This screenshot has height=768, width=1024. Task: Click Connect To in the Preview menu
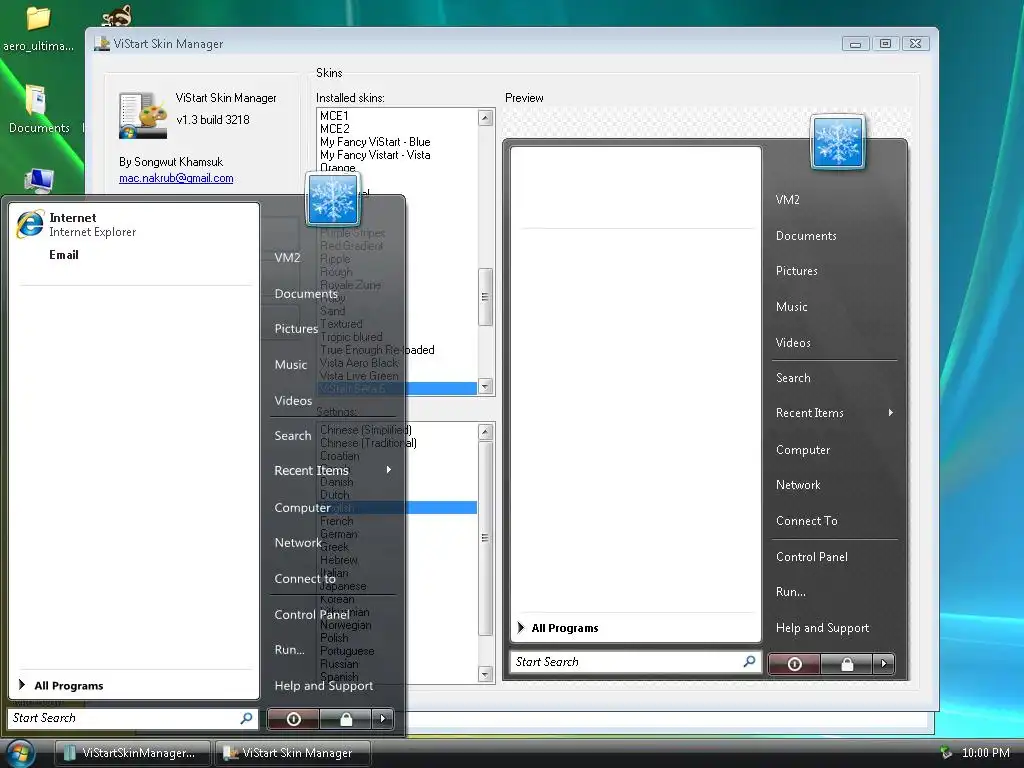pos(807,521)
